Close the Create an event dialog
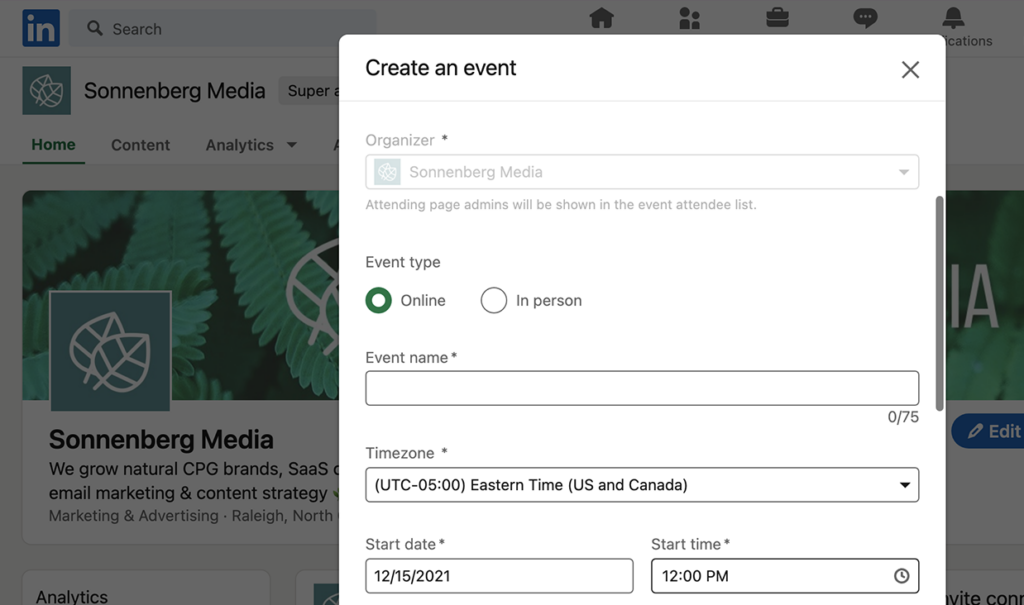 [910, 69]
